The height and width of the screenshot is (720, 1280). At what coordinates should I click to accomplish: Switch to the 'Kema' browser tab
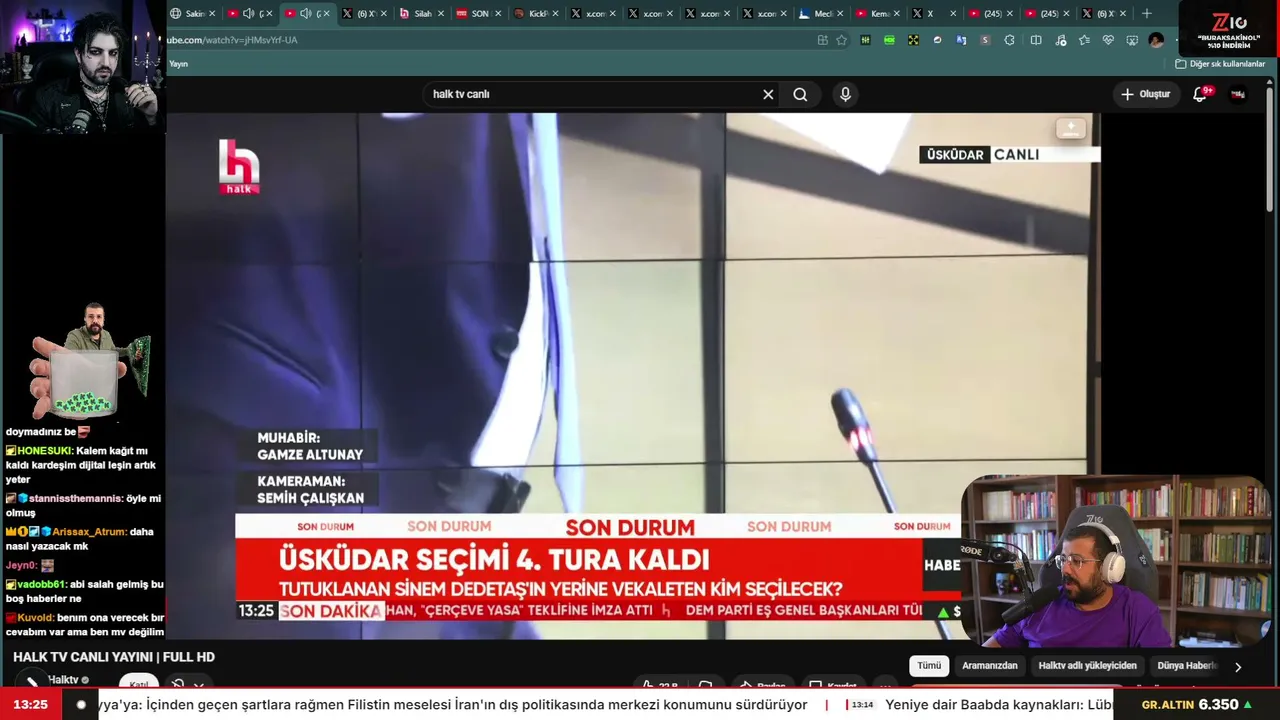point(877,14)
